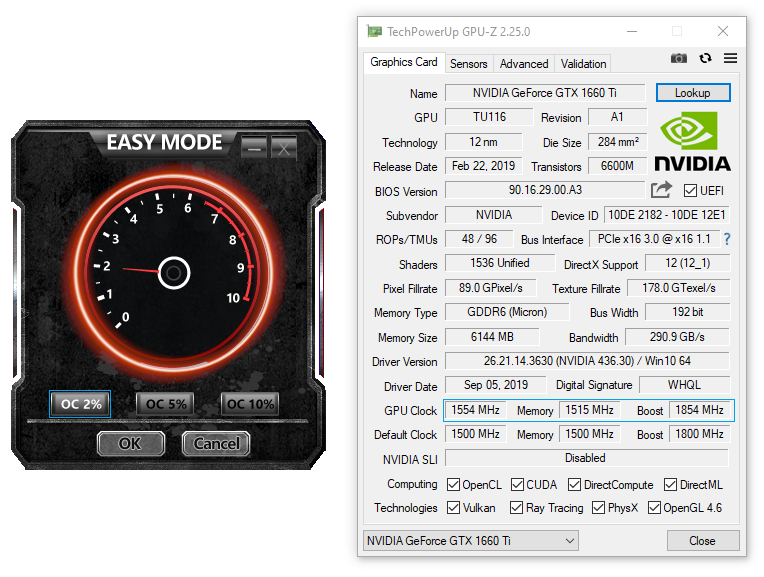The width and height of the screenshot is (764, 577).
Task: Click the Bandwidth 290.9 GB/s field
Action: pos(677,337)
